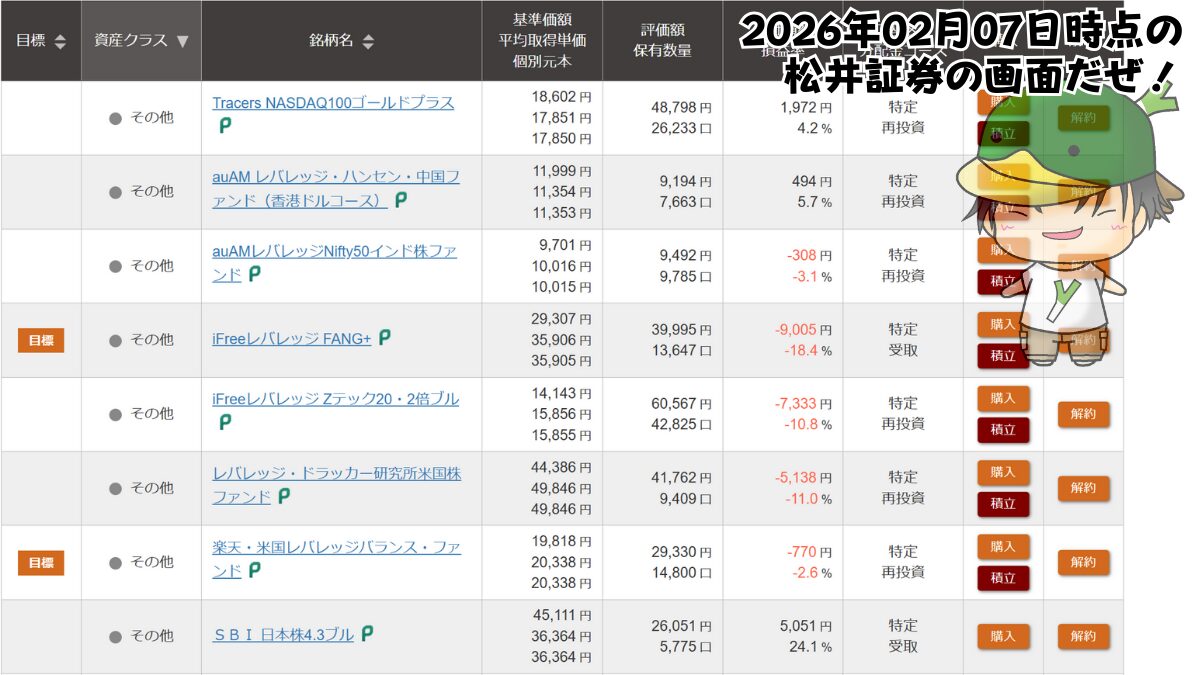Click 購入 for iFreeレバレッジ Zテック20・2倍ブル

(x=1003, y=399)
